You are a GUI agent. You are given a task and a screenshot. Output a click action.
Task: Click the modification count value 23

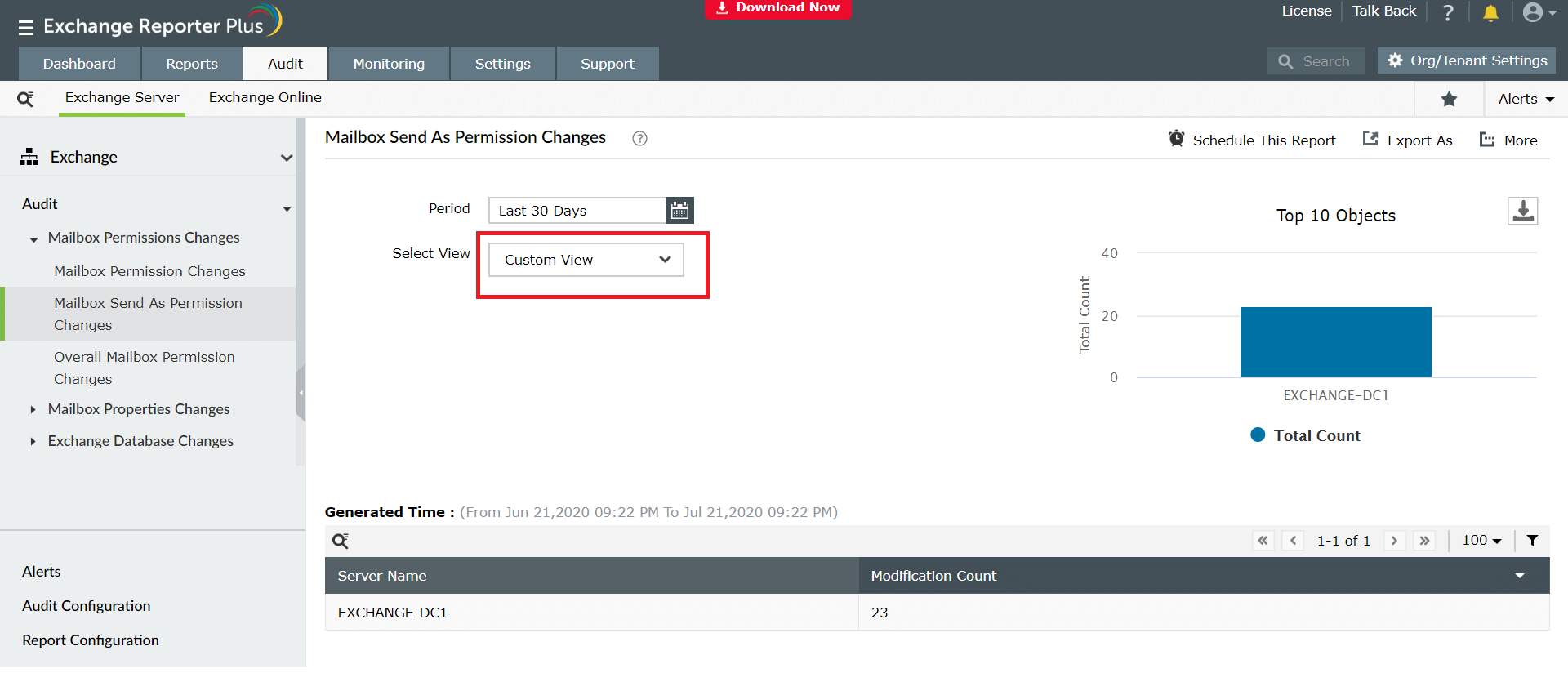coord(880,613)
